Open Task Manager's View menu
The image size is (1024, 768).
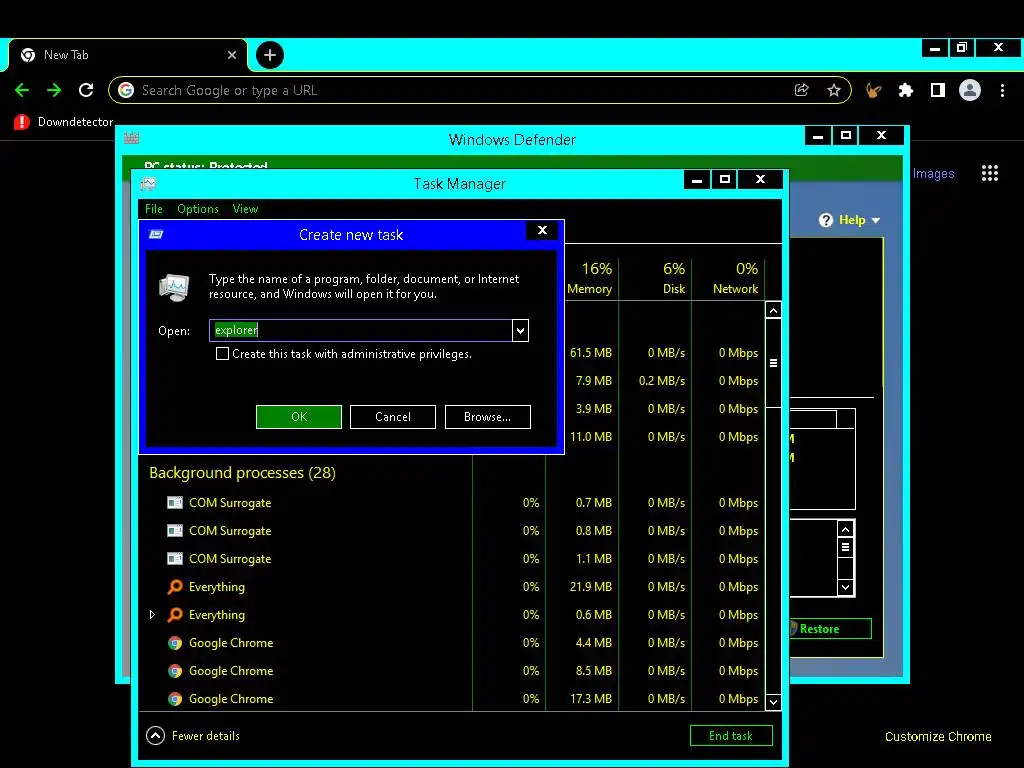pos(246,209)
